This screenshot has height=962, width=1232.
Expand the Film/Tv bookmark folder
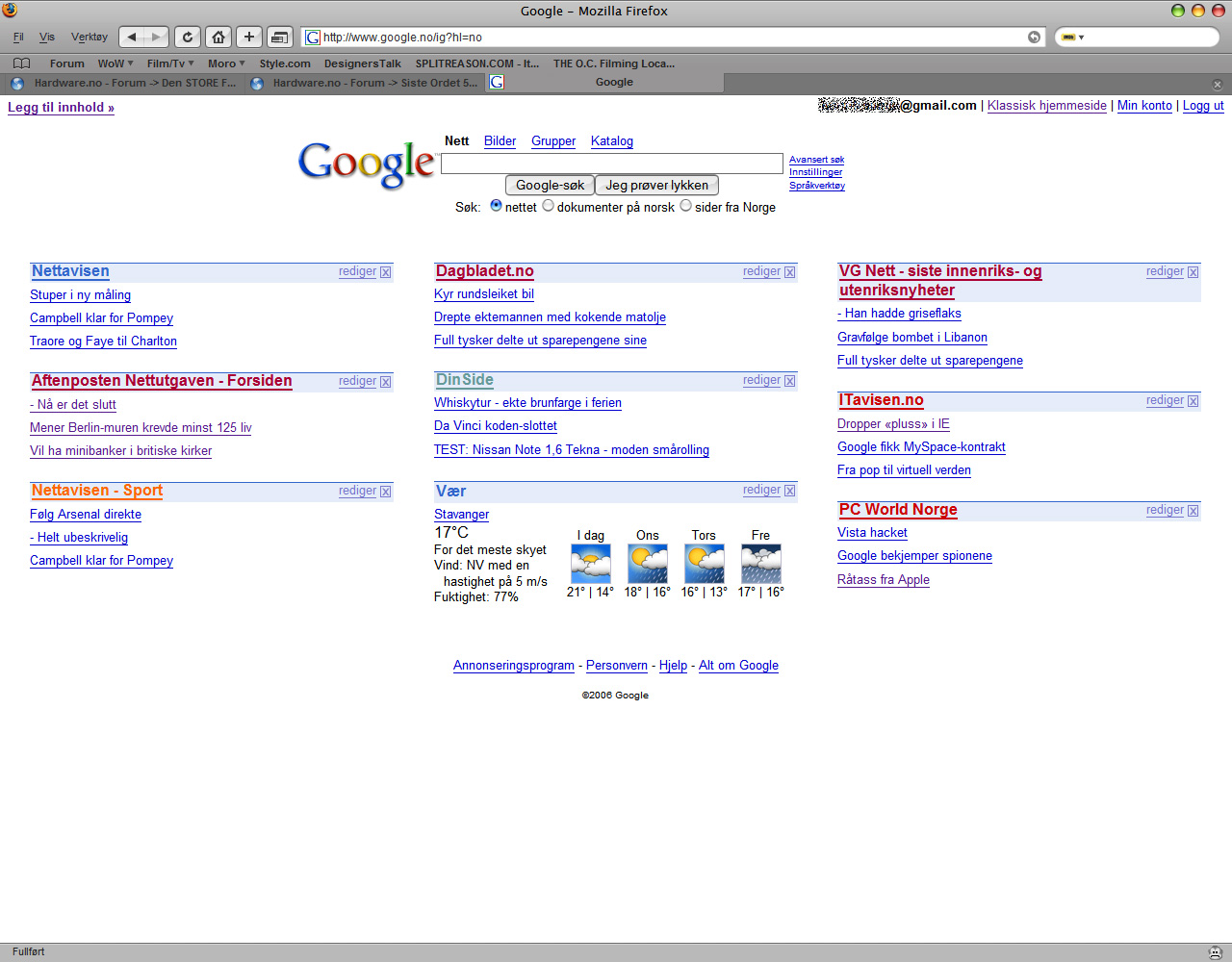170,63
